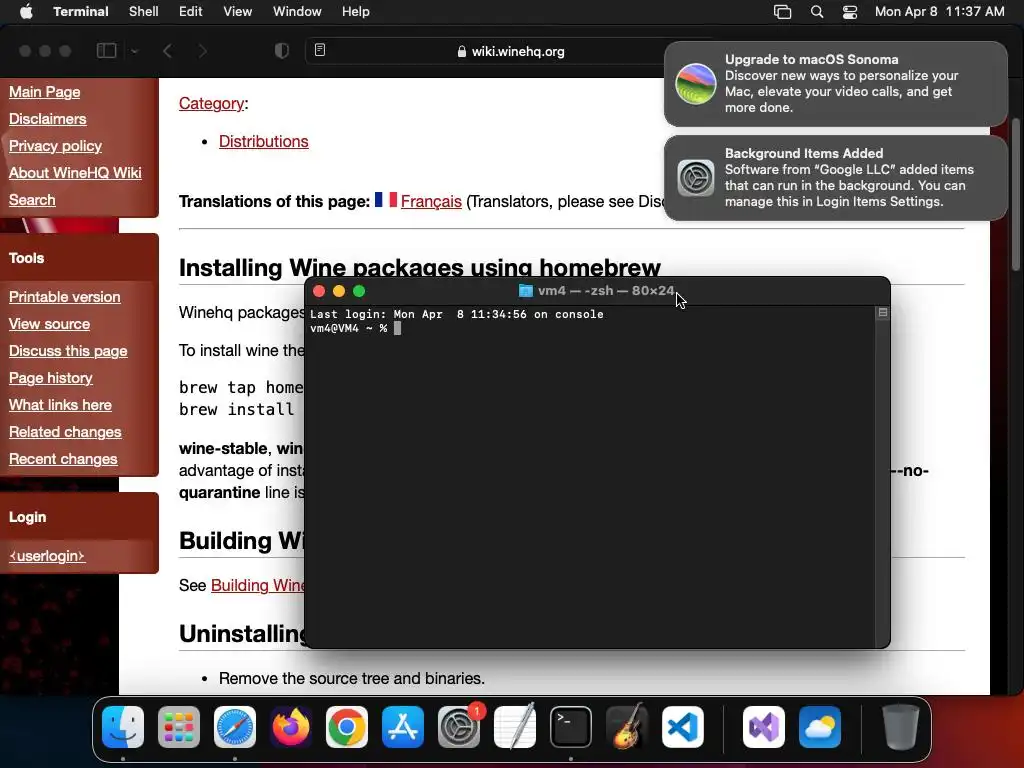Open Finder from the Dock

coord(123,727)
